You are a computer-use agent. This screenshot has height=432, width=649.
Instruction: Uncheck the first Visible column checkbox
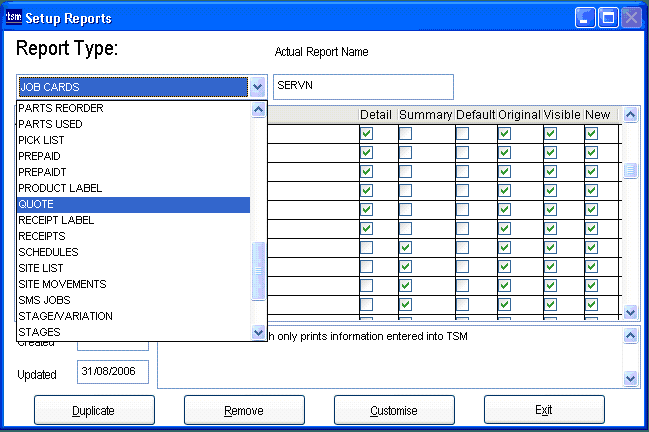click(550, 133)
